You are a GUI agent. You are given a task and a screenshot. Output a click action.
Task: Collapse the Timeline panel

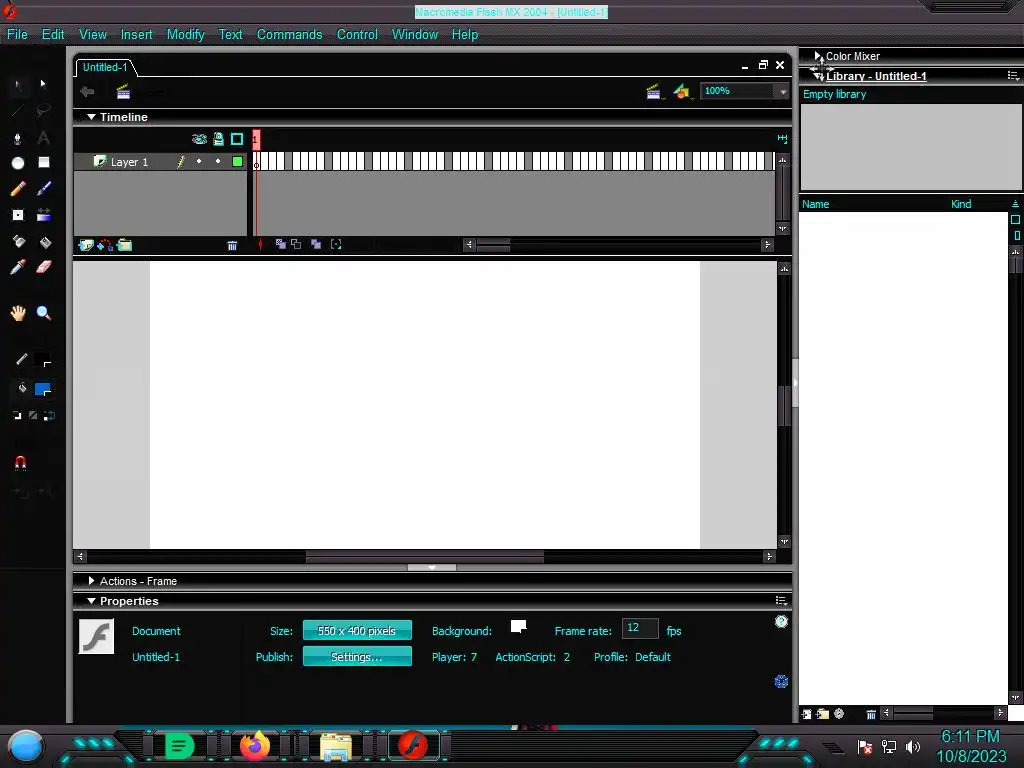tap(92, 117)
